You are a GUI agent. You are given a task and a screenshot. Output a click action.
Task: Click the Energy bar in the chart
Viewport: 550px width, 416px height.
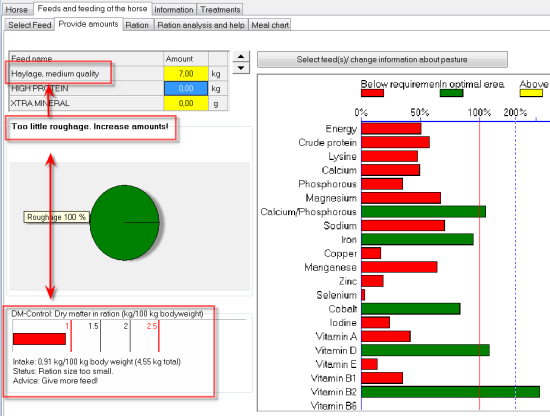point(391,128)
